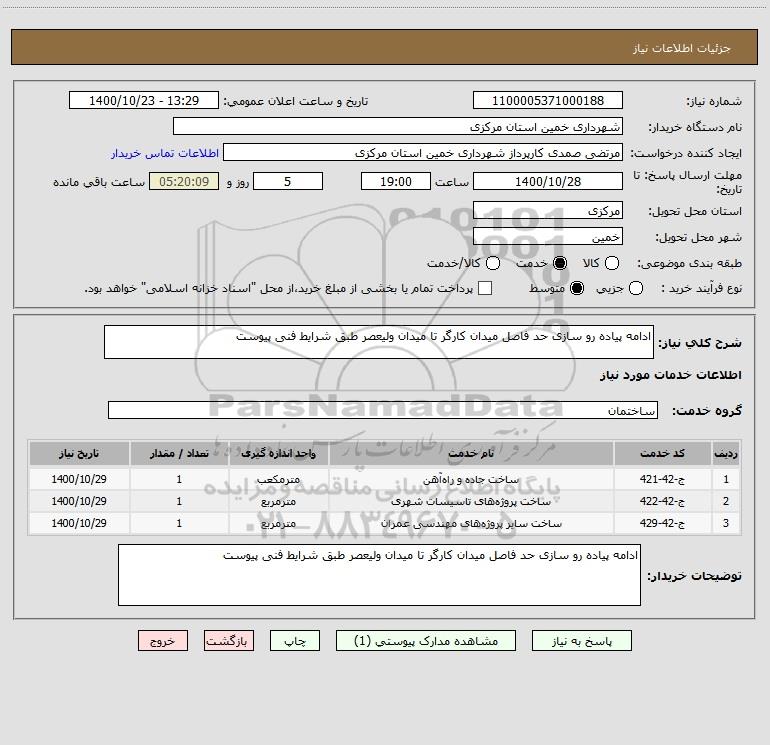Click the ساخت جاده و راه‌آهن row name
The width and height of the screenshot is (770, 745).
471,479
